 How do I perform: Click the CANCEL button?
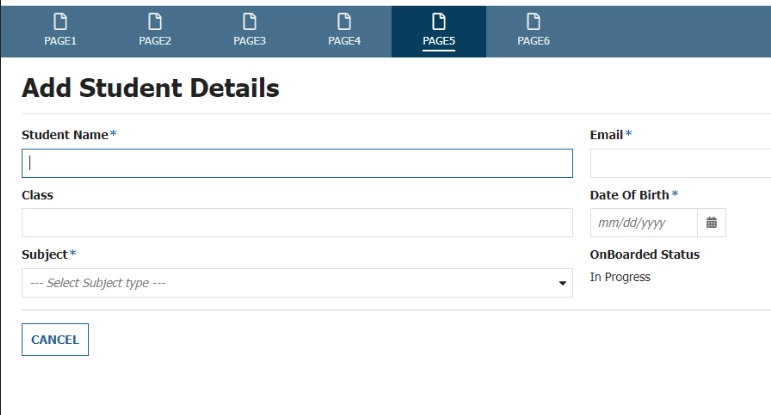pyautogui.click(x=55, y=339)
